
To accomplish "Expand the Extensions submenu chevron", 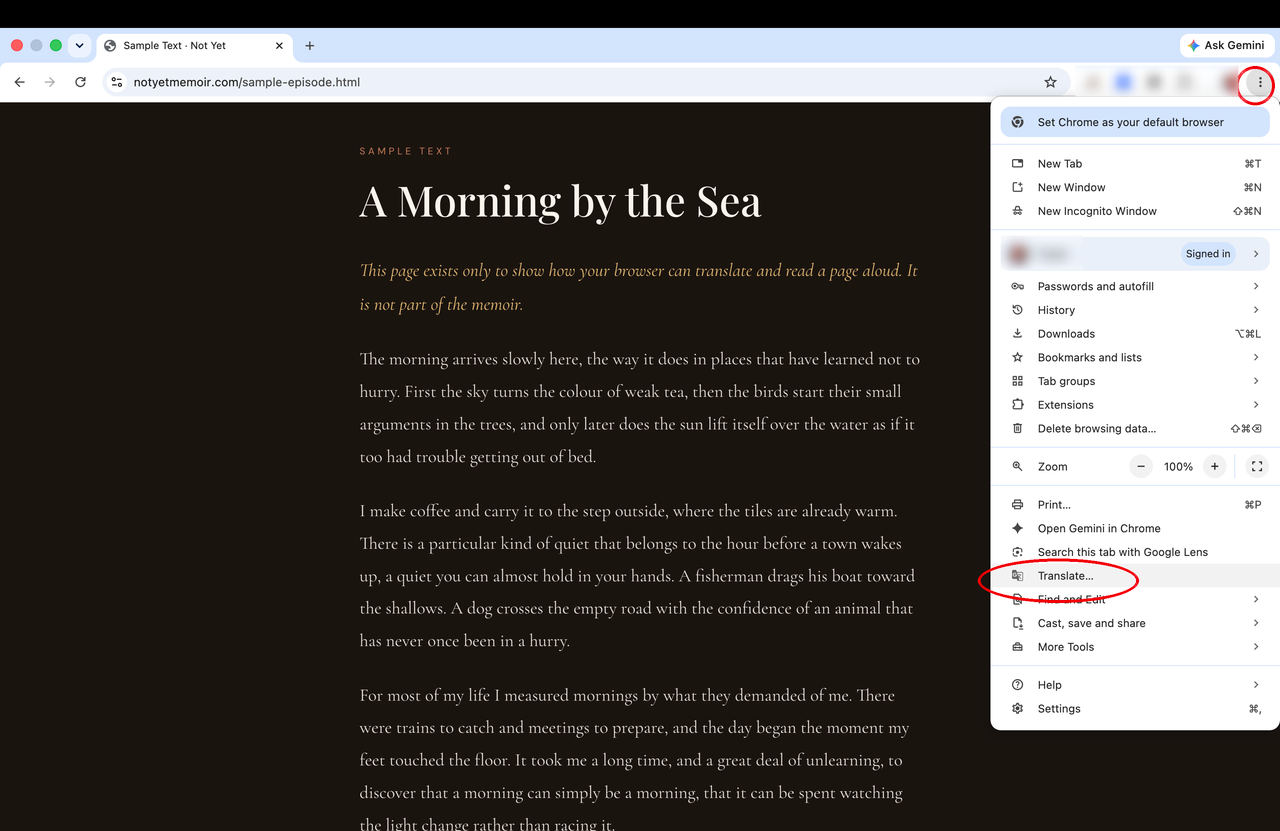I will [1256, 405].
